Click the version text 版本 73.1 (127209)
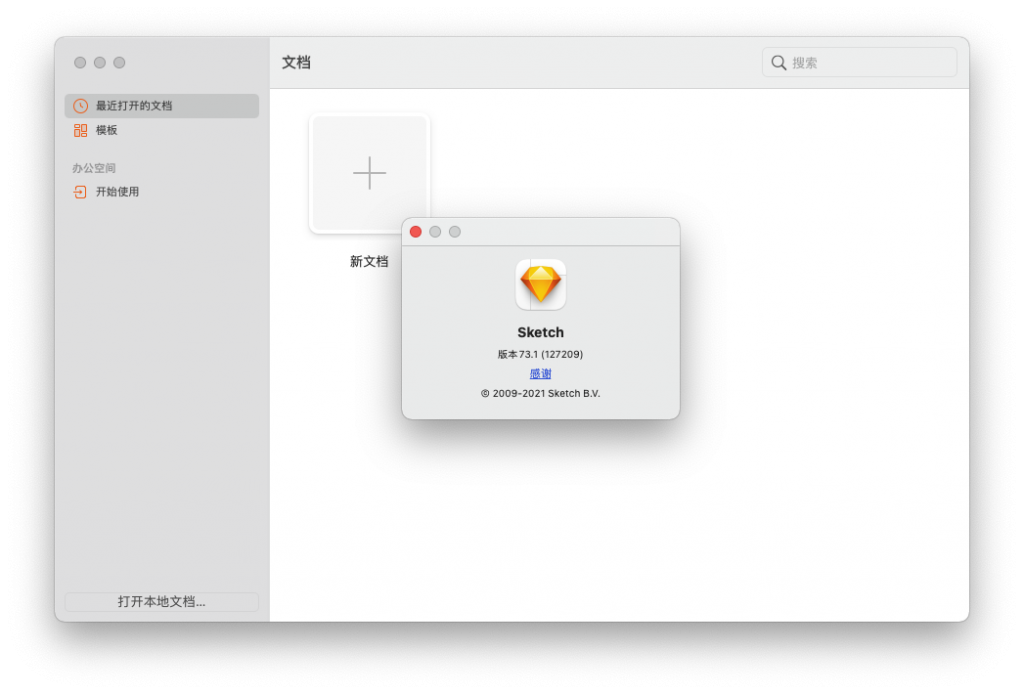The width and height of the screenshot is (1024, 694). pos(540,354)
